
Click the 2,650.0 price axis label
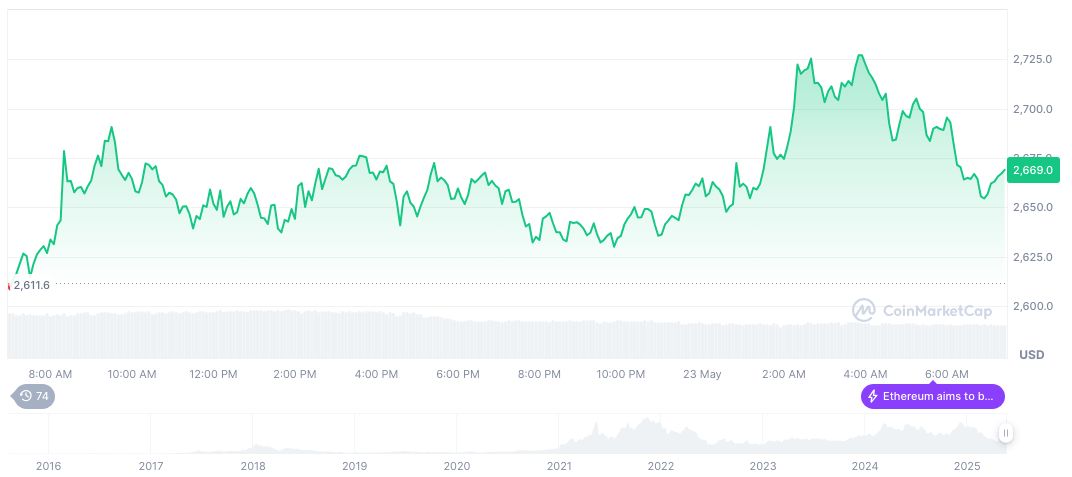click(x=1032, y=207)
